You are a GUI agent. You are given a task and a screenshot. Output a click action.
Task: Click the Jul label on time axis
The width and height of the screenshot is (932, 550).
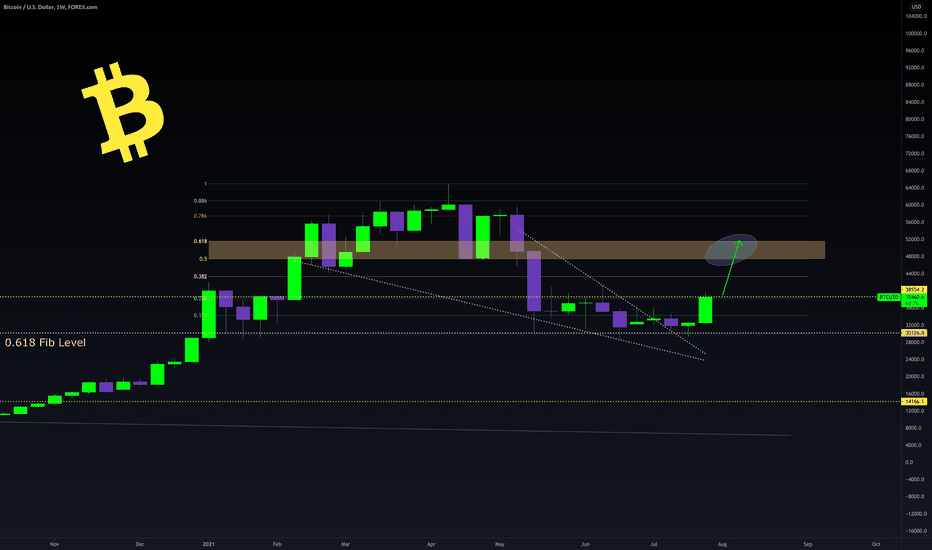point(654,544)
